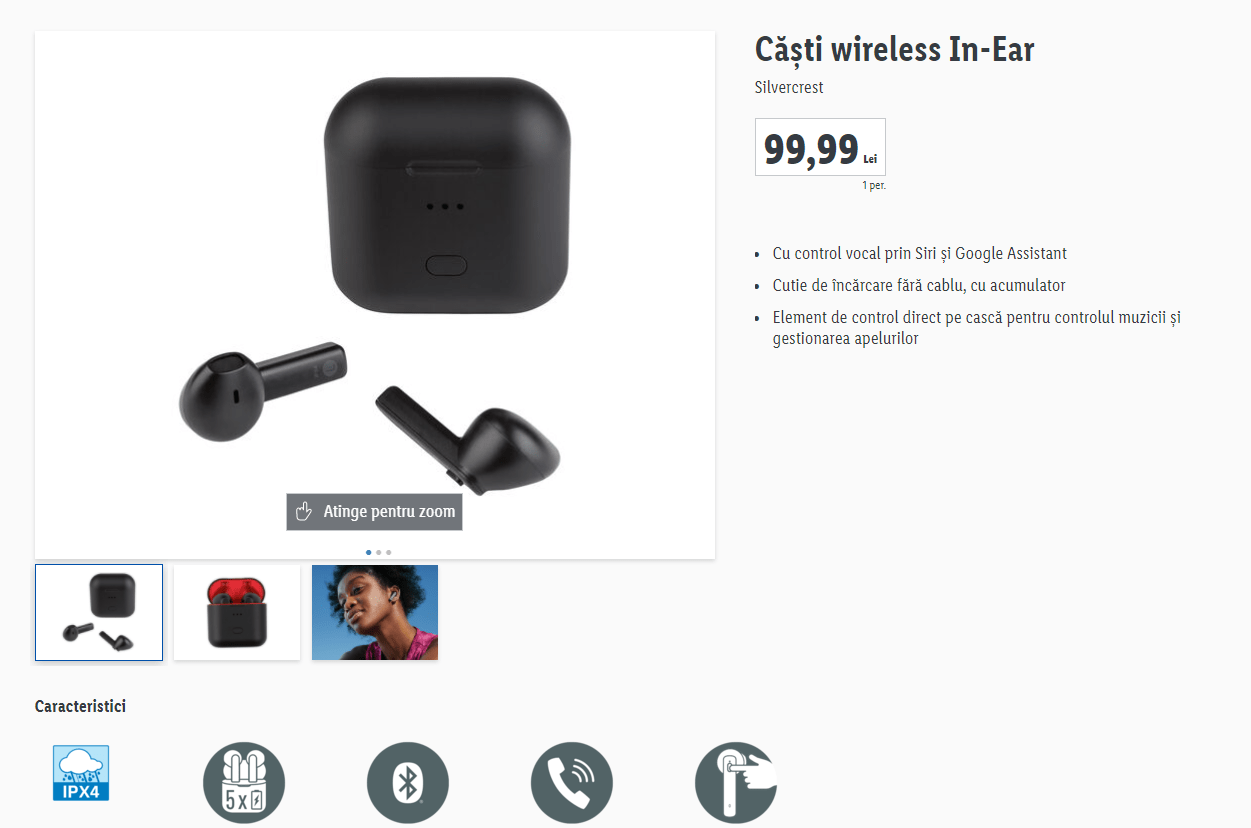Switch to the second carousel dot

(x=378, y=552)
